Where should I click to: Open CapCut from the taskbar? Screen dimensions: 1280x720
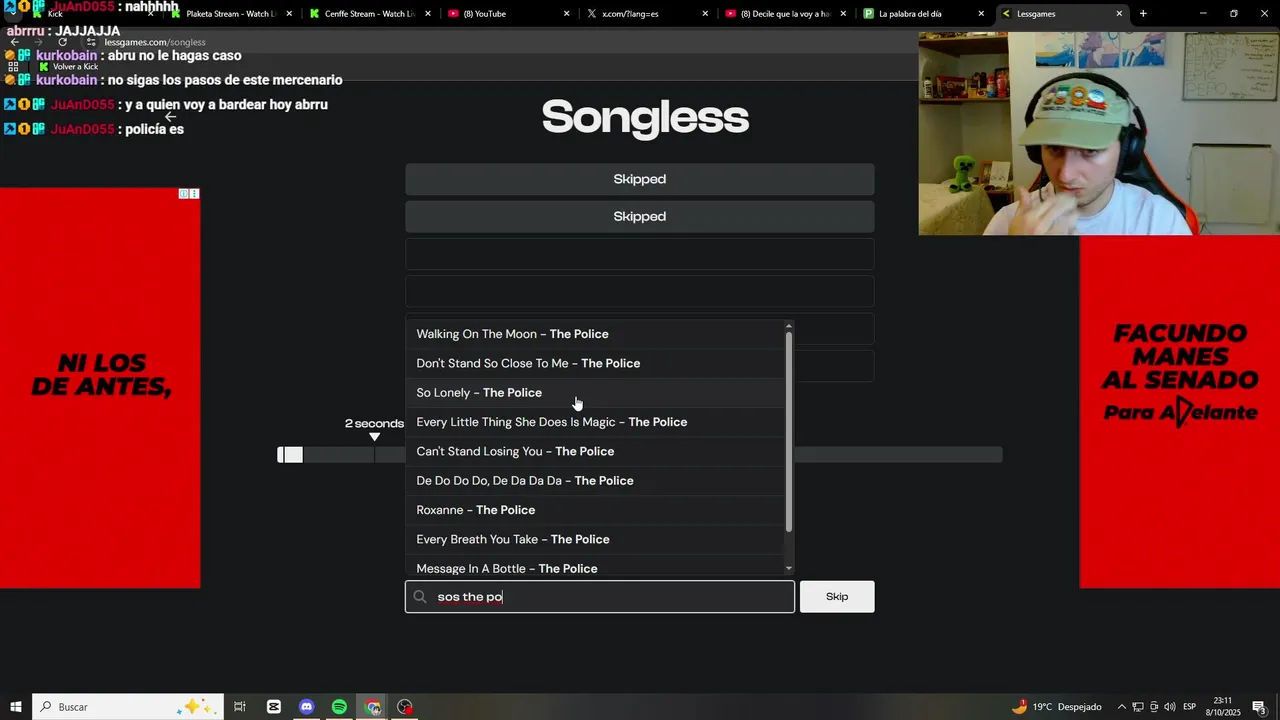pos(274,707)
